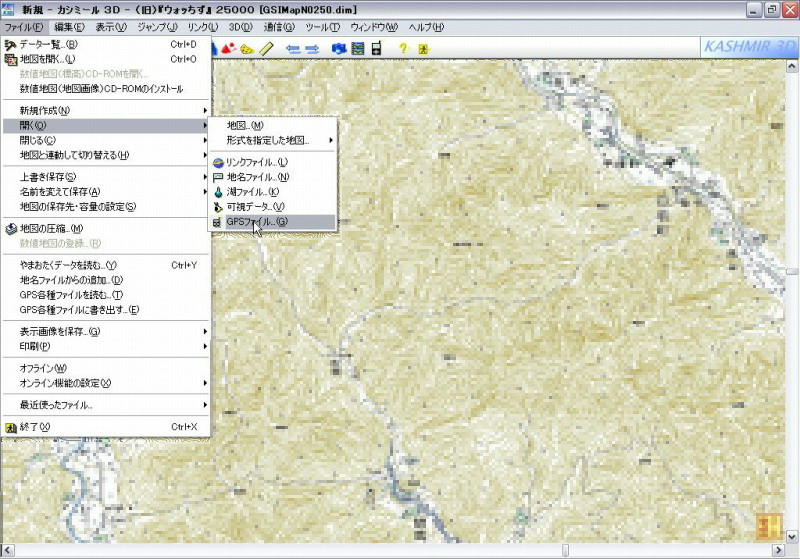Click the 終了 exit menu icon
This screenshot has height=559, width=800.
pyautogui.click(x=11, y=427)
